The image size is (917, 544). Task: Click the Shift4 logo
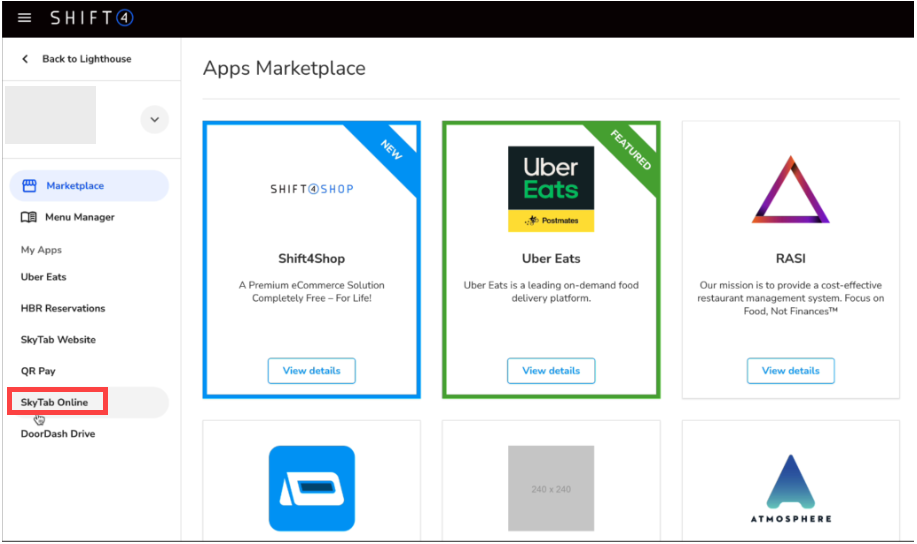tap(92, 18)
